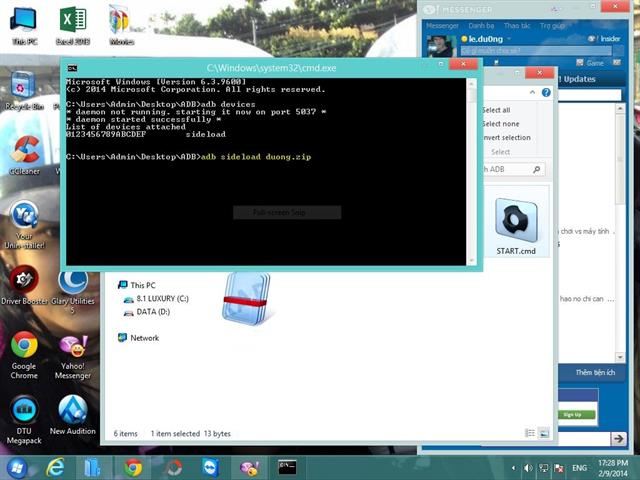
Task: Open Recycle Bin on desktop
Action: click(23, 86)
